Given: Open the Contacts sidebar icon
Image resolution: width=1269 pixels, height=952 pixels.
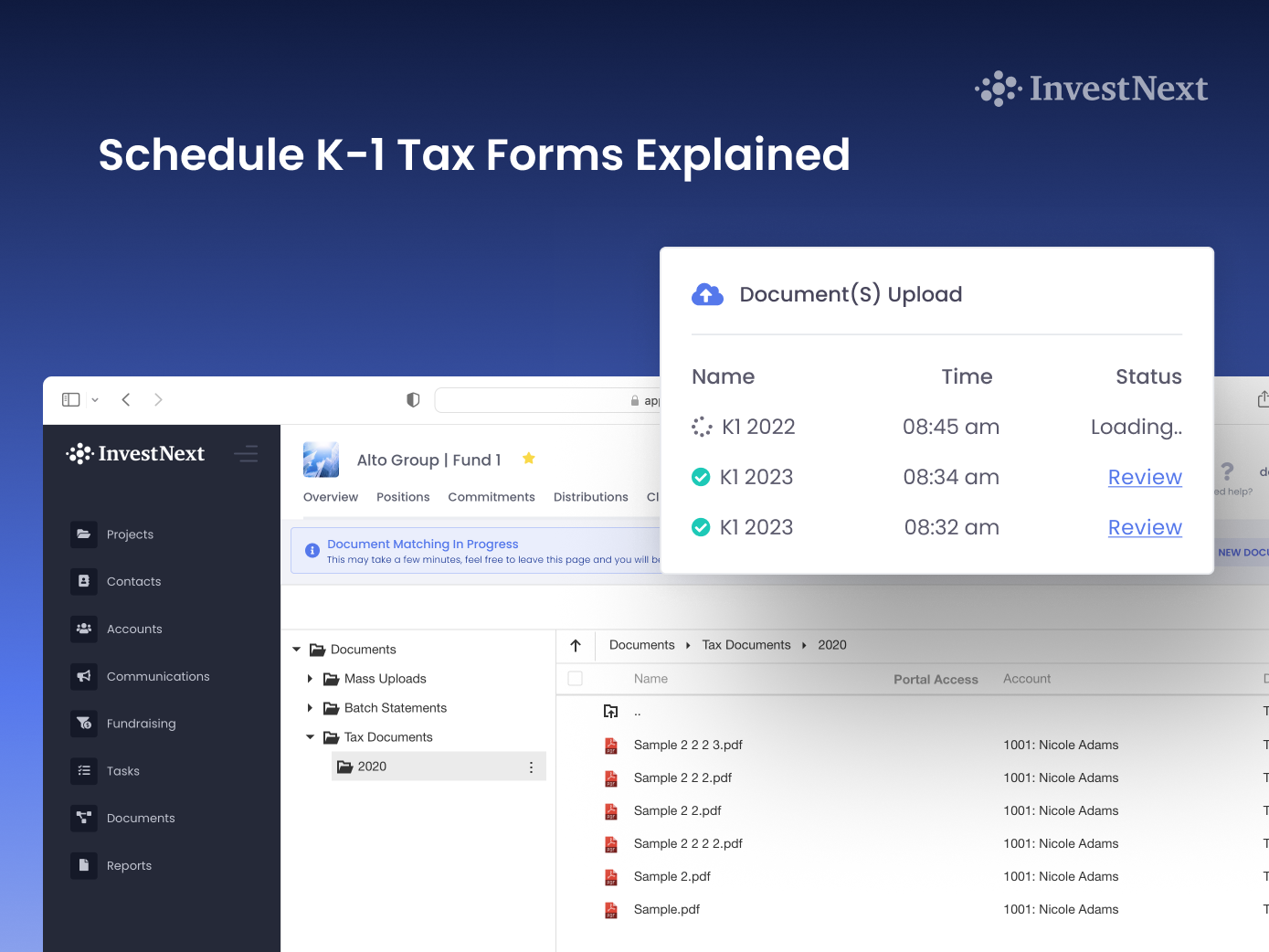Looking at the screenshot, I should click(83, 581).
